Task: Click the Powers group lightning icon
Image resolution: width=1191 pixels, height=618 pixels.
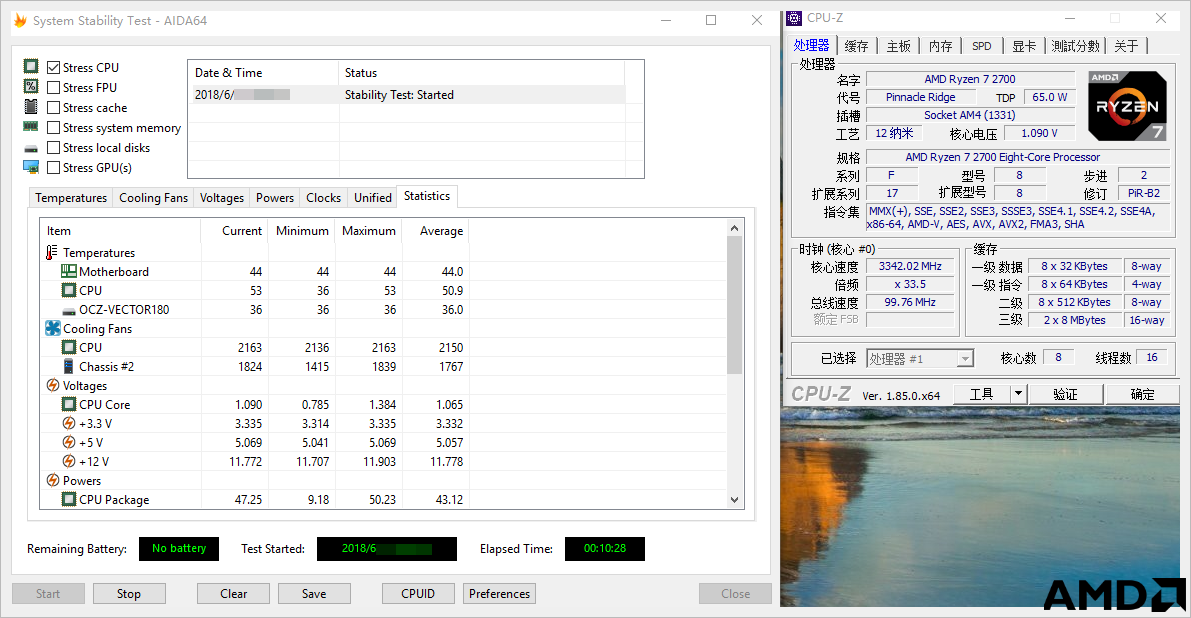Action: click(52, 480)
